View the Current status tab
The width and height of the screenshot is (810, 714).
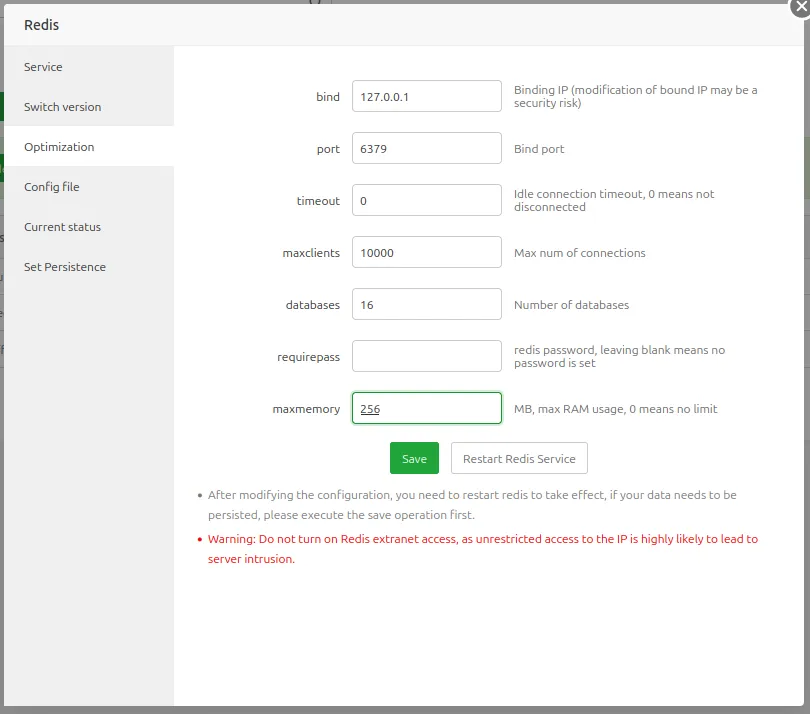click(x=89, y=227)
